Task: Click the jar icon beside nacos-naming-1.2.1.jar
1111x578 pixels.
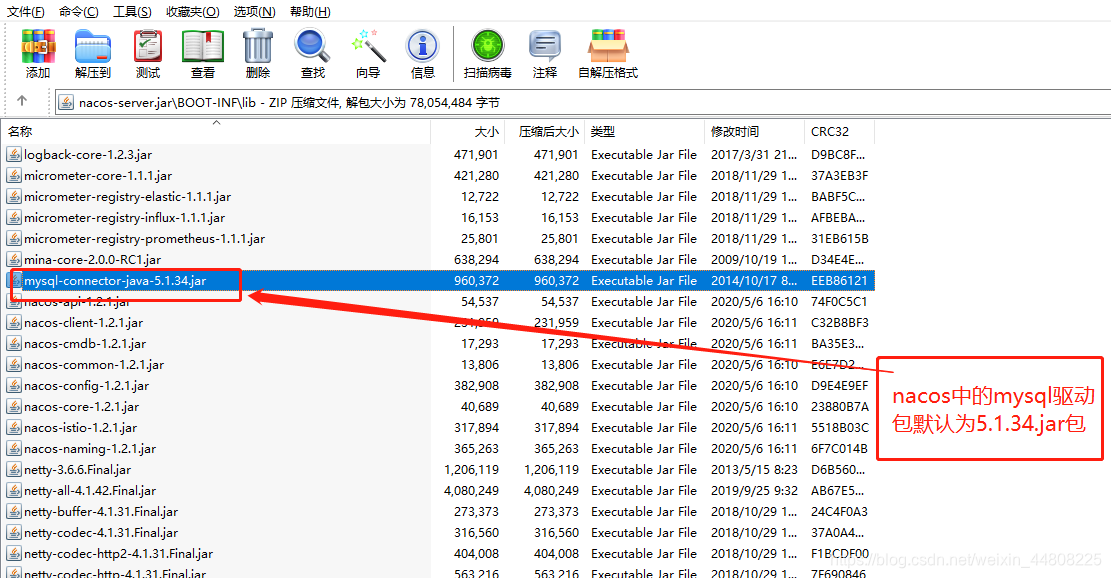Action: pos(13,448)
